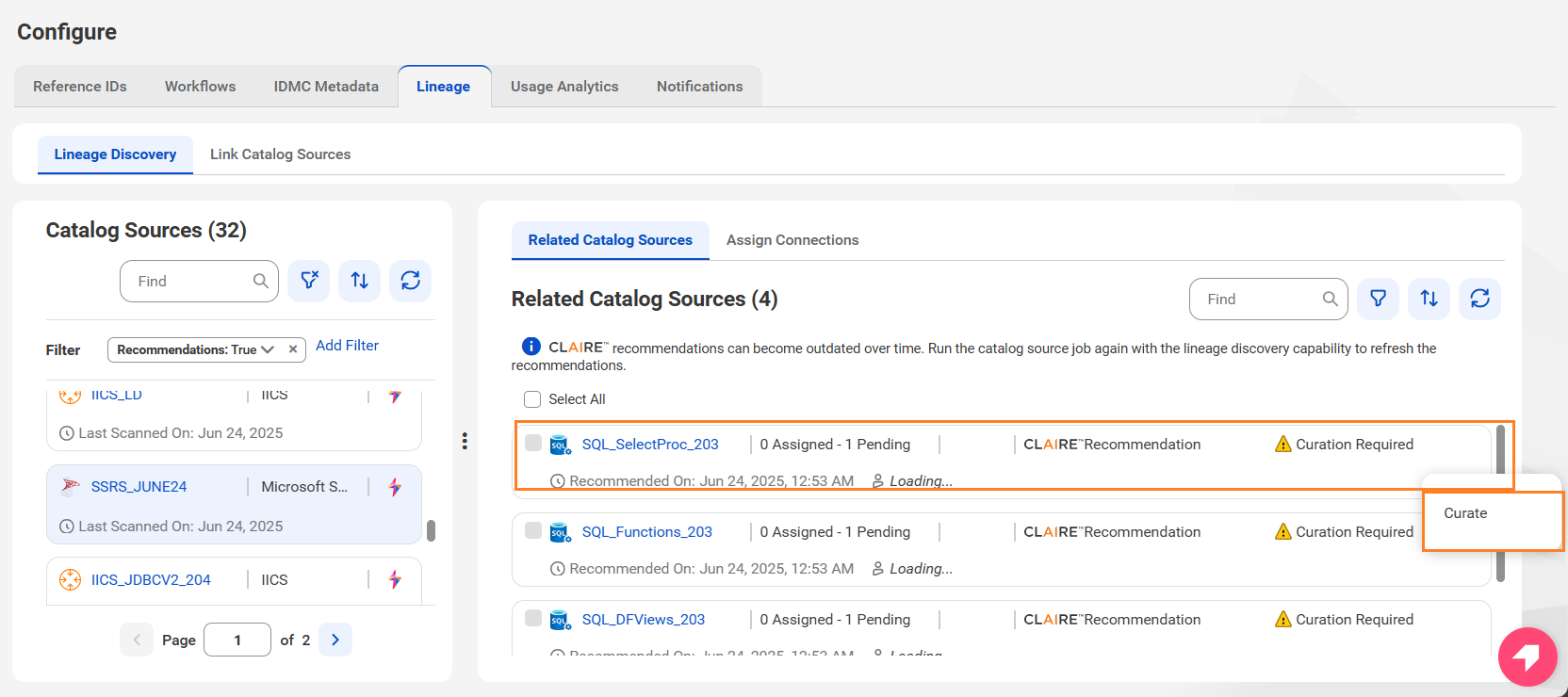
Task: Open the Reference IDs tab
Action: tap(80, 86)
